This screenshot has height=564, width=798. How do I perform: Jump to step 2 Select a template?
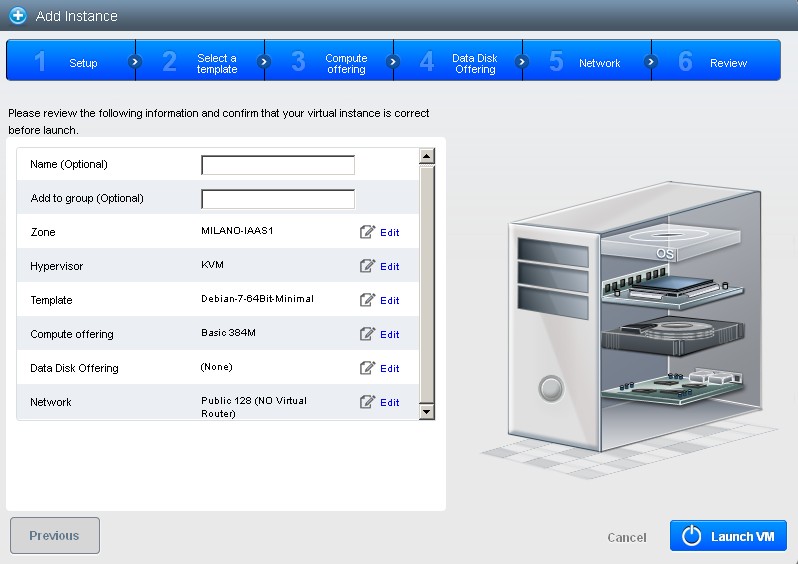click(200, 63)
